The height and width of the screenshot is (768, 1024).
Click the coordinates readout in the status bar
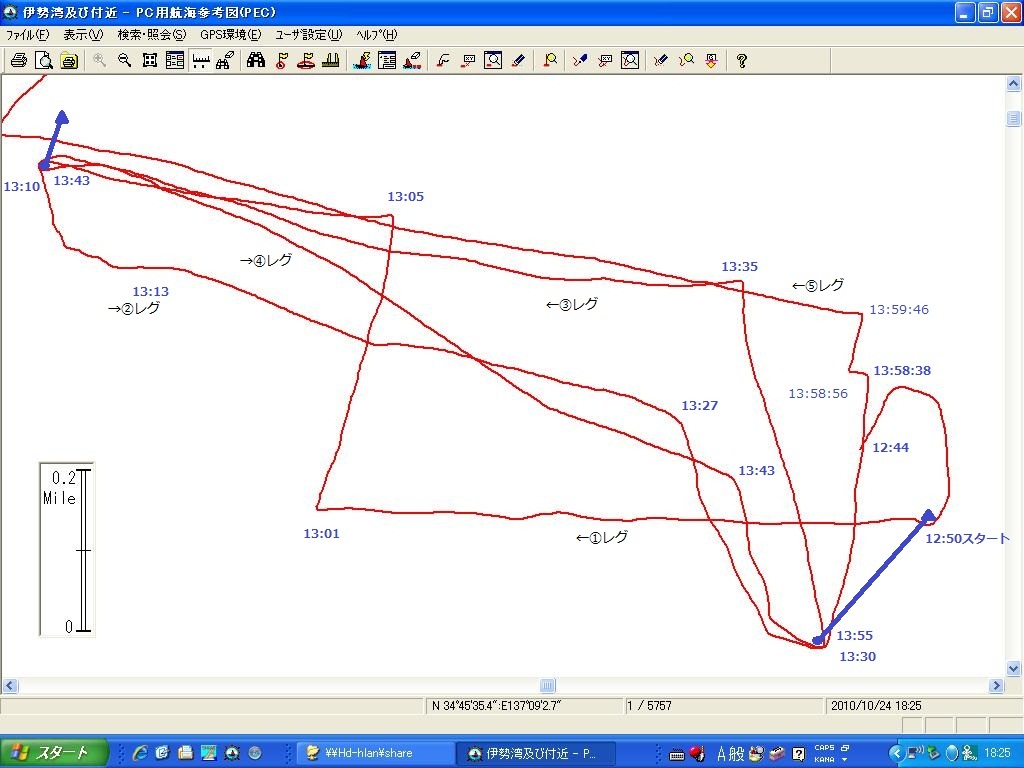coord(497,706)
